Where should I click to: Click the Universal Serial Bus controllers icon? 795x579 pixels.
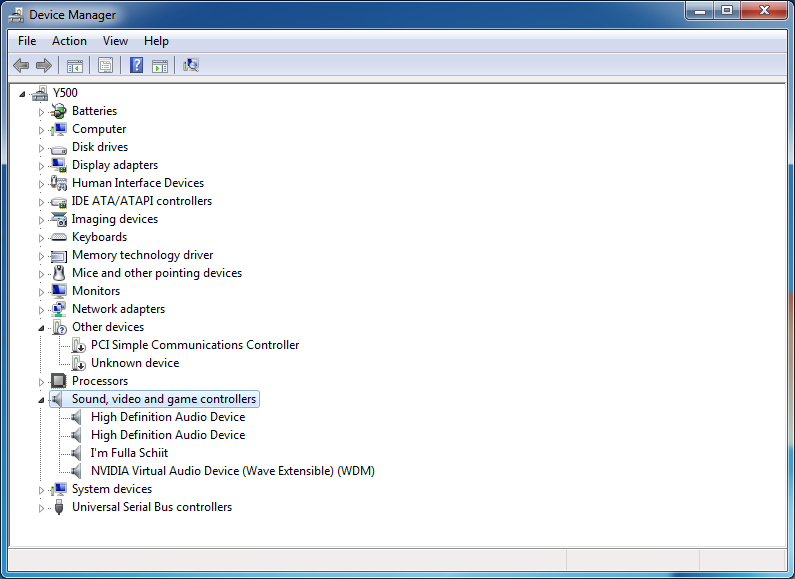pos(59,506)
